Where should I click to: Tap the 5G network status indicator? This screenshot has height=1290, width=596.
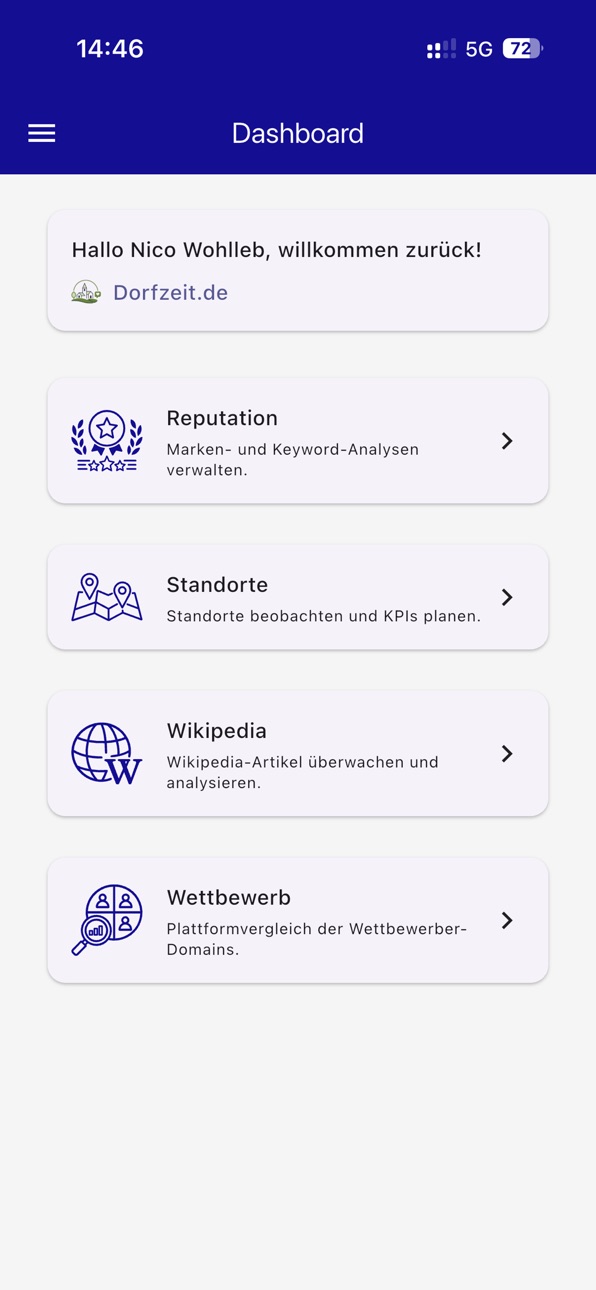(x=479, y=49)
